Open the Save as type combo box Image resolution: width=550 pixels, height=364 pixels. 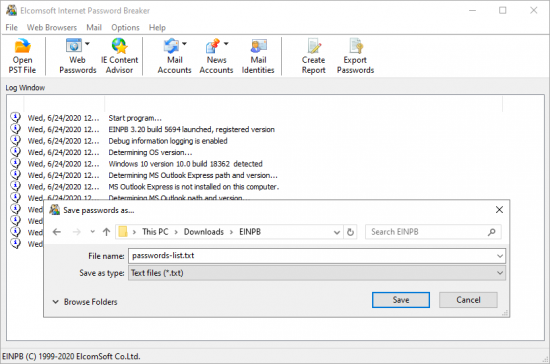pos(317,273)
